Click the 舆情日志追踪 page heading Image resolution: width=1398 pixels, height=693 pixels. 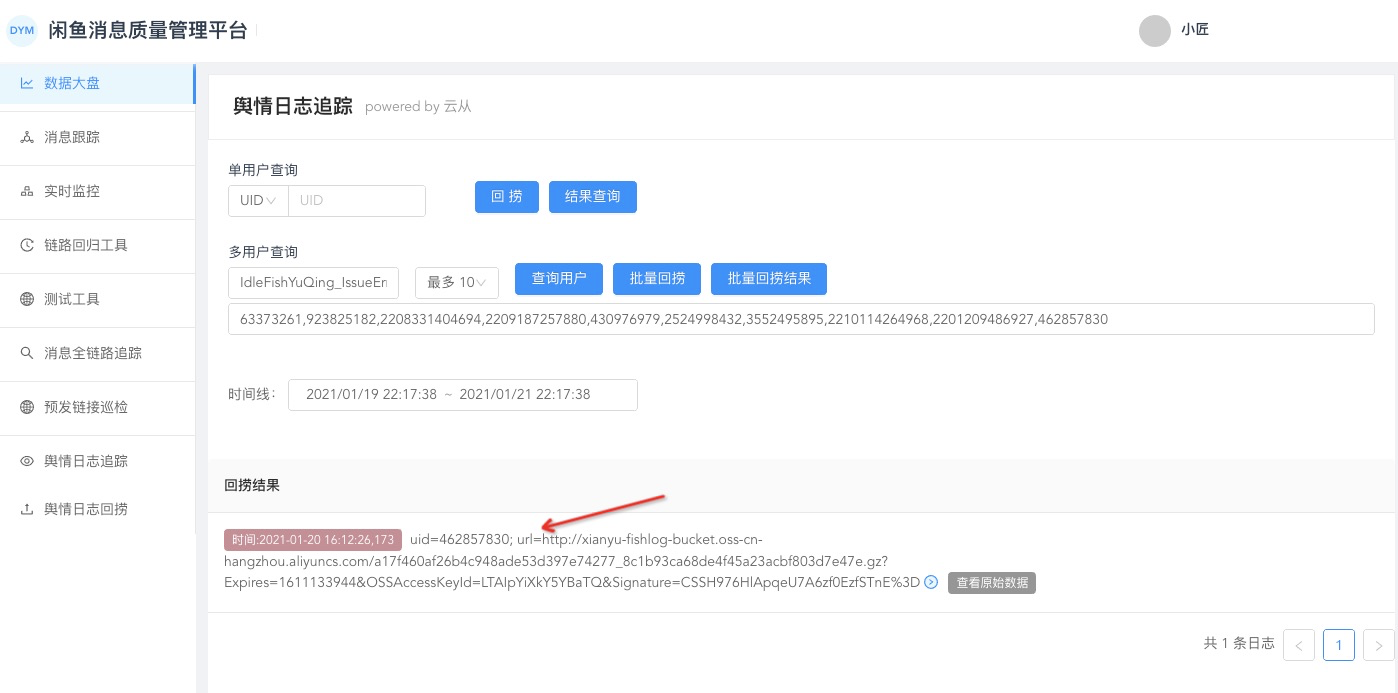293,106
